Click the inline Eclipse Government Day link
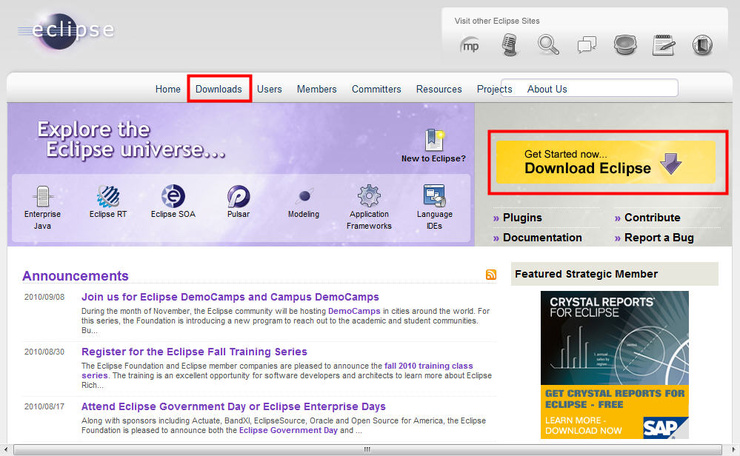 coord(288,430)
